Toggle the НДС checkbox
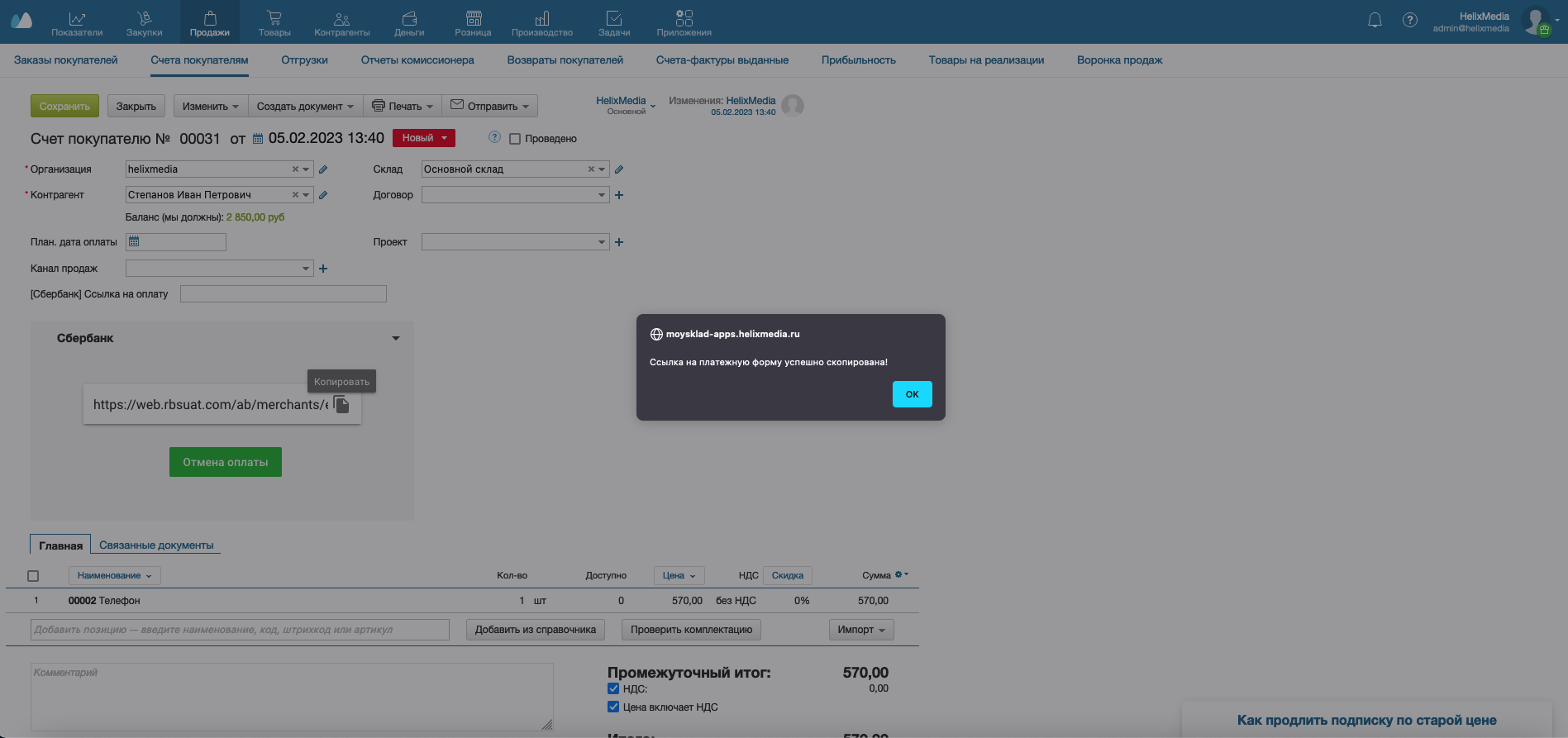The image size is (1568, 738). coord(613,688)
